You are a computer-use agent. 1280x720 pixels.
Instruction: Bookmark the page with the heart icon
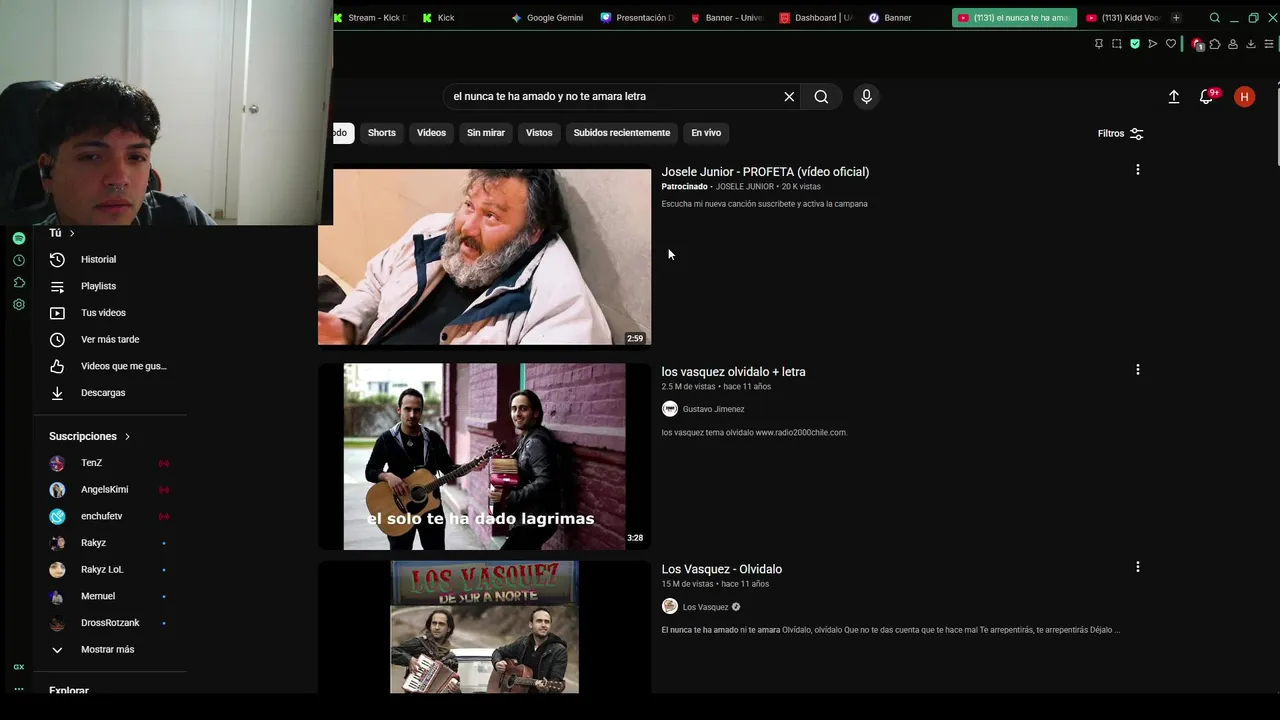(1171, 44)
